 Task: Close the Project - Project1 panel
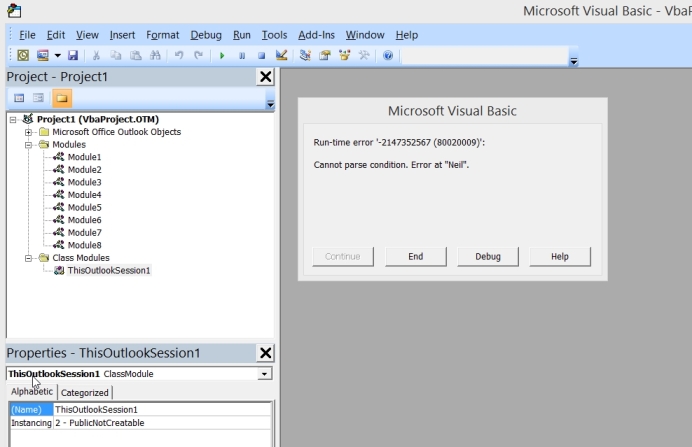tap(266, 77)
